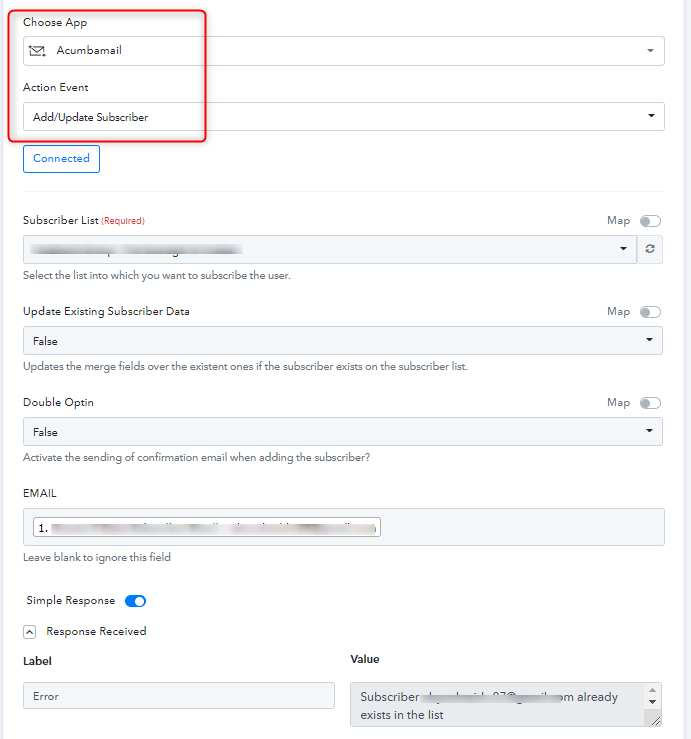Select the mapped email value tag
691x739 pixels.
point(207,527)
